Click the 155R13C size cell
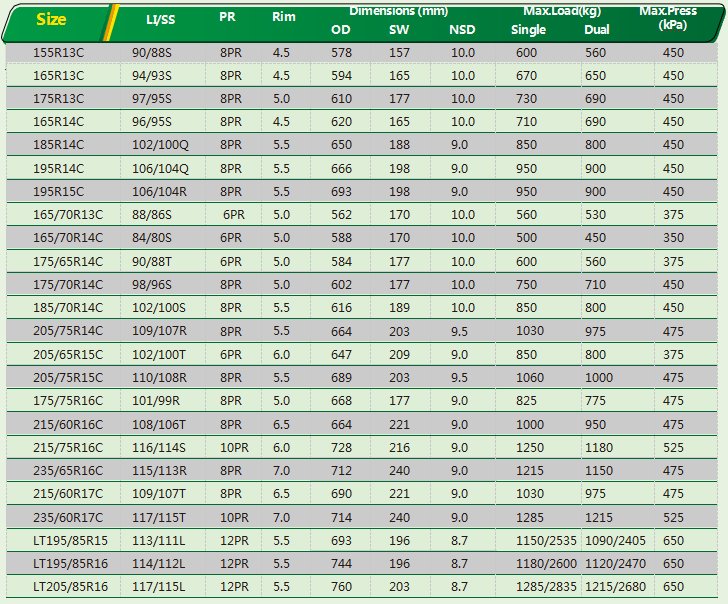This screenshot has height=604, width=728. pos(58,52)
